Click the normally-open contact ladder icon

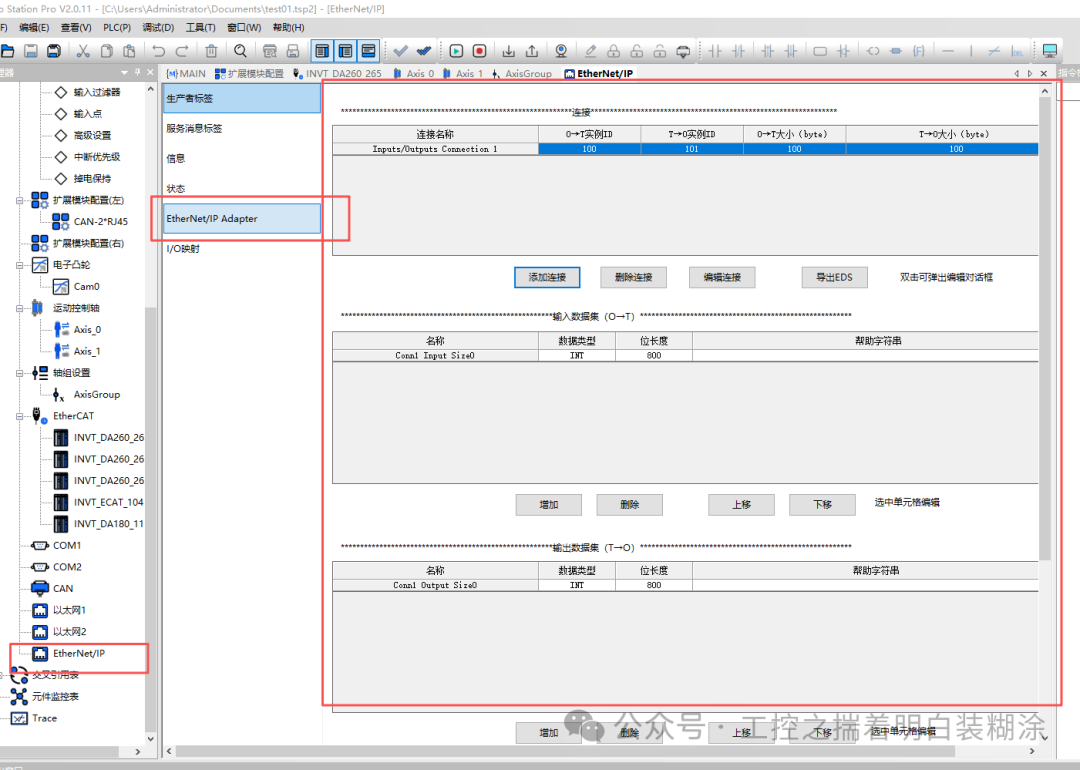point(715,51)
